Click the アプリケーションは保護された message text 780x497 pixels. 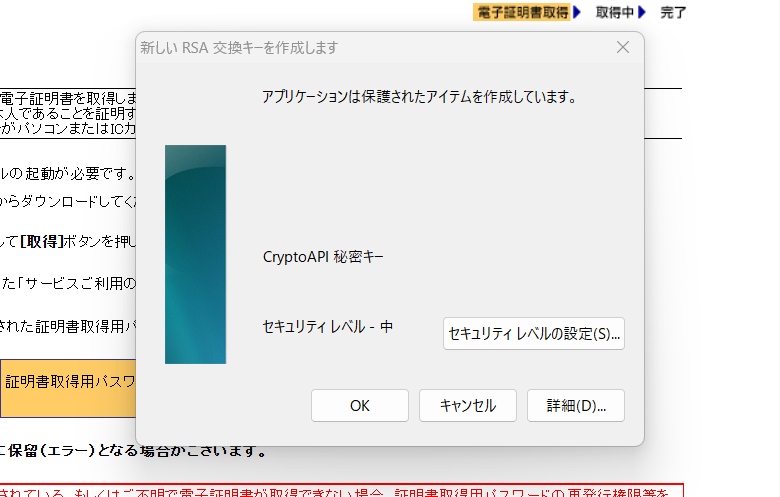421,97
